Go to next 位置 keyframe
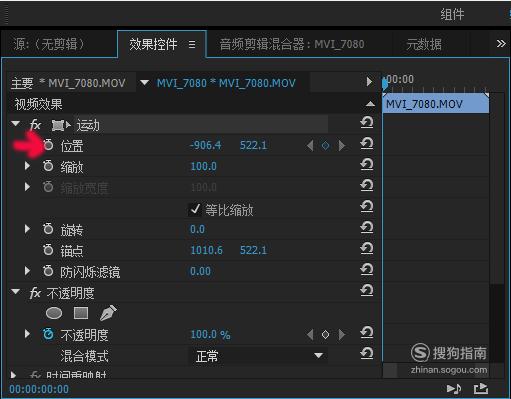The height and width of the screenshot is (399, 511). point(342,145)
